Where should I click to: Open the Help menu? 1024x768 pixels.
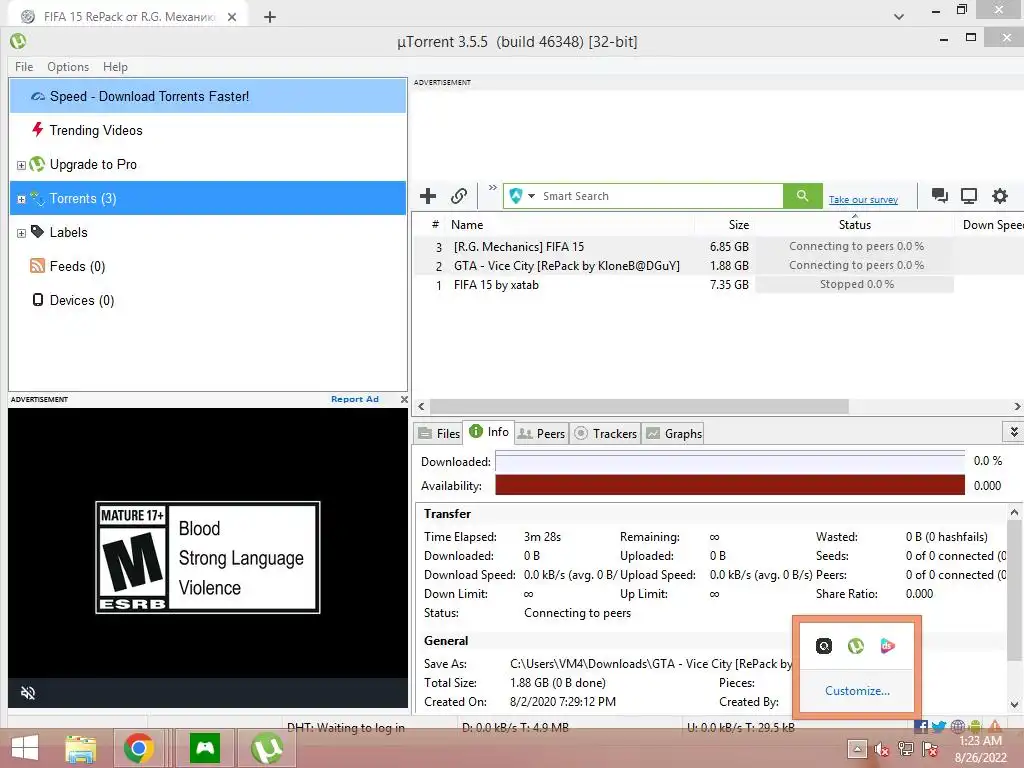tap(116, 67)
